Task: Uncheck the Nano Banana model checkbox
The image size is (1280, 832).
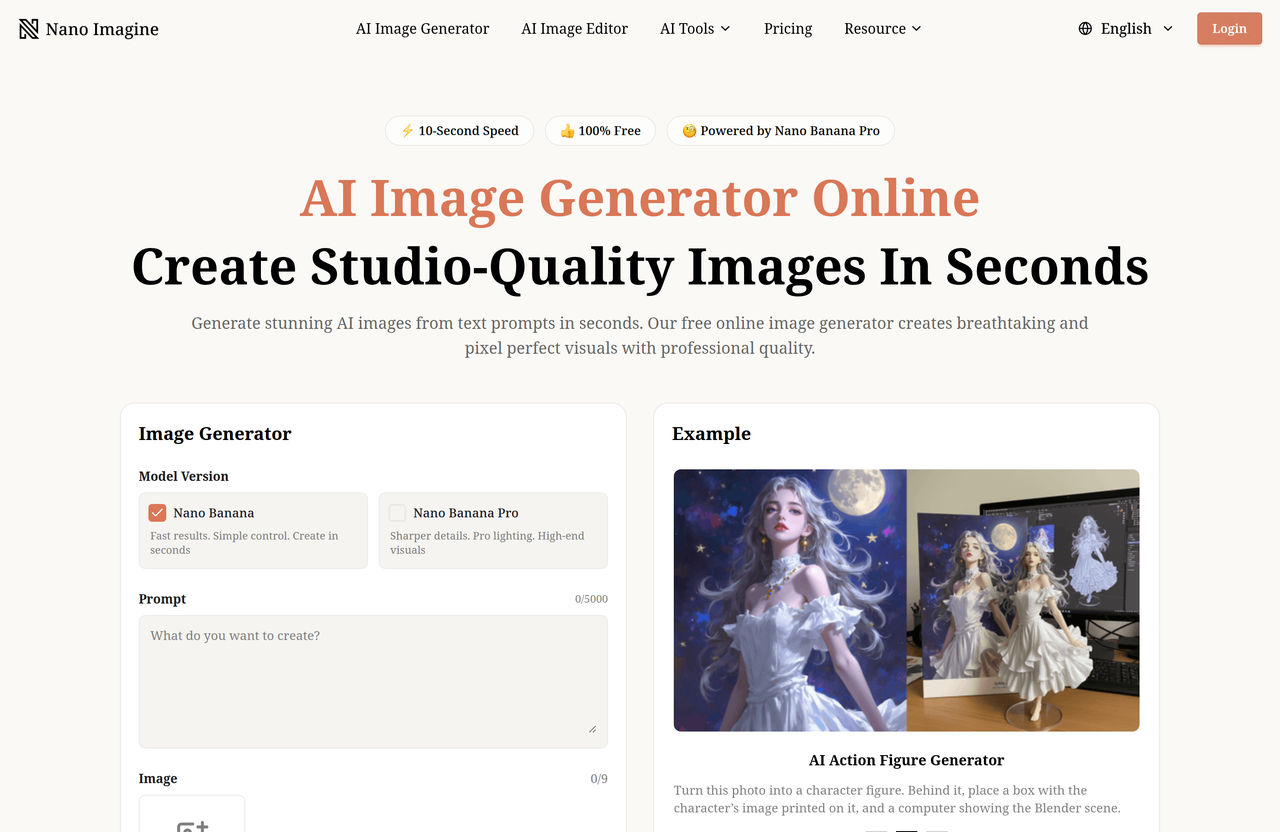Action: [x=157, y=513]
